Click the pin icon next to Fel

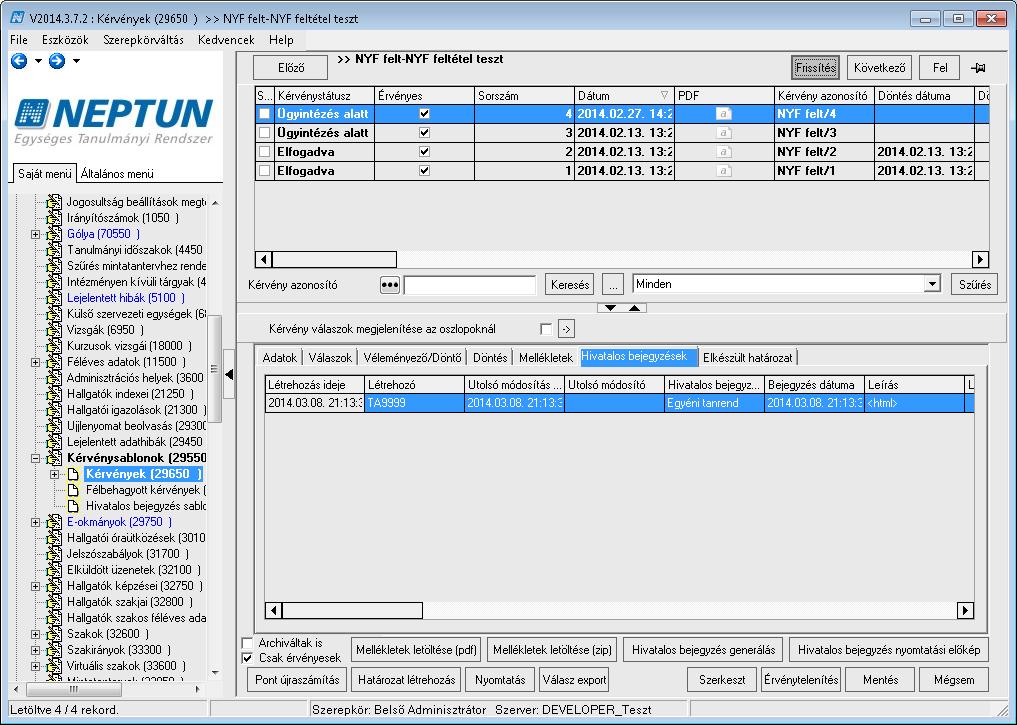[x=978, y=67]
